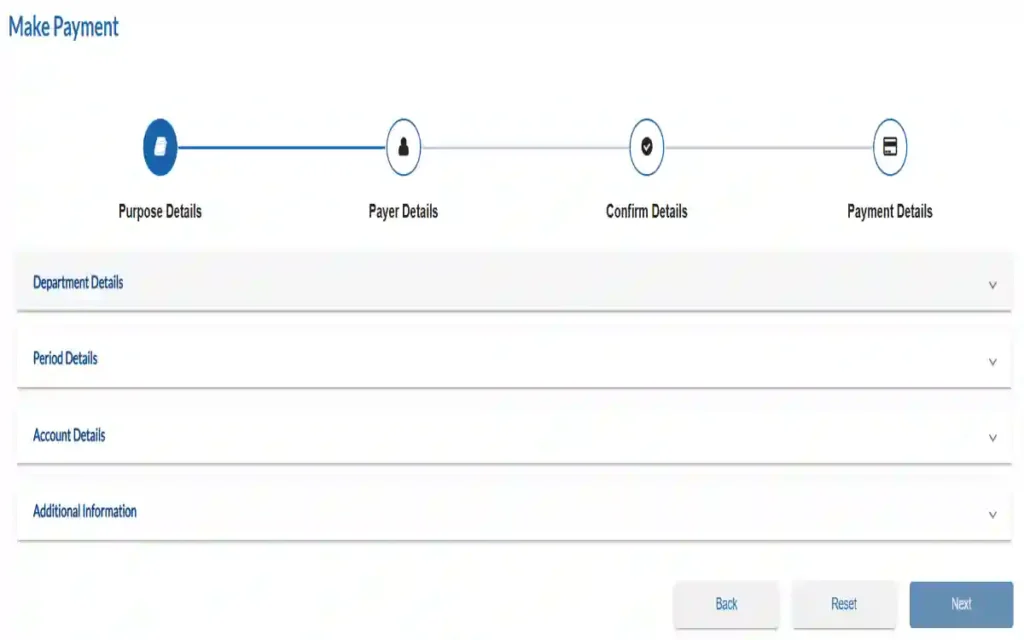The image size is (1024, 640).
Task: Click the Payer Details person icon
Action: point(403,148)
